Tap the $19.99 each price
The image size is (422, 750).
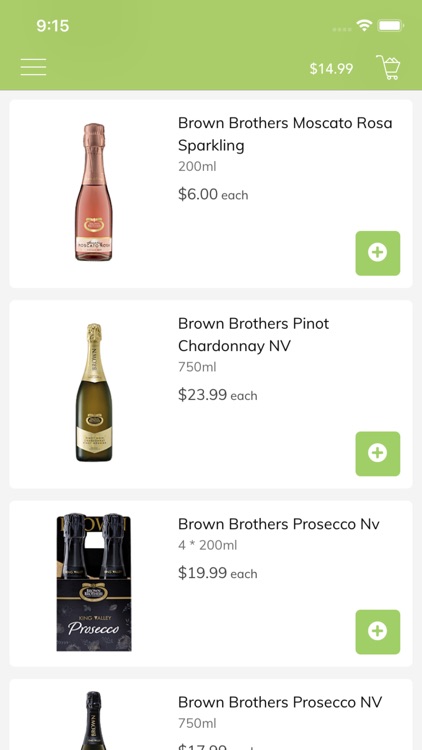click(x=218, y=573)
